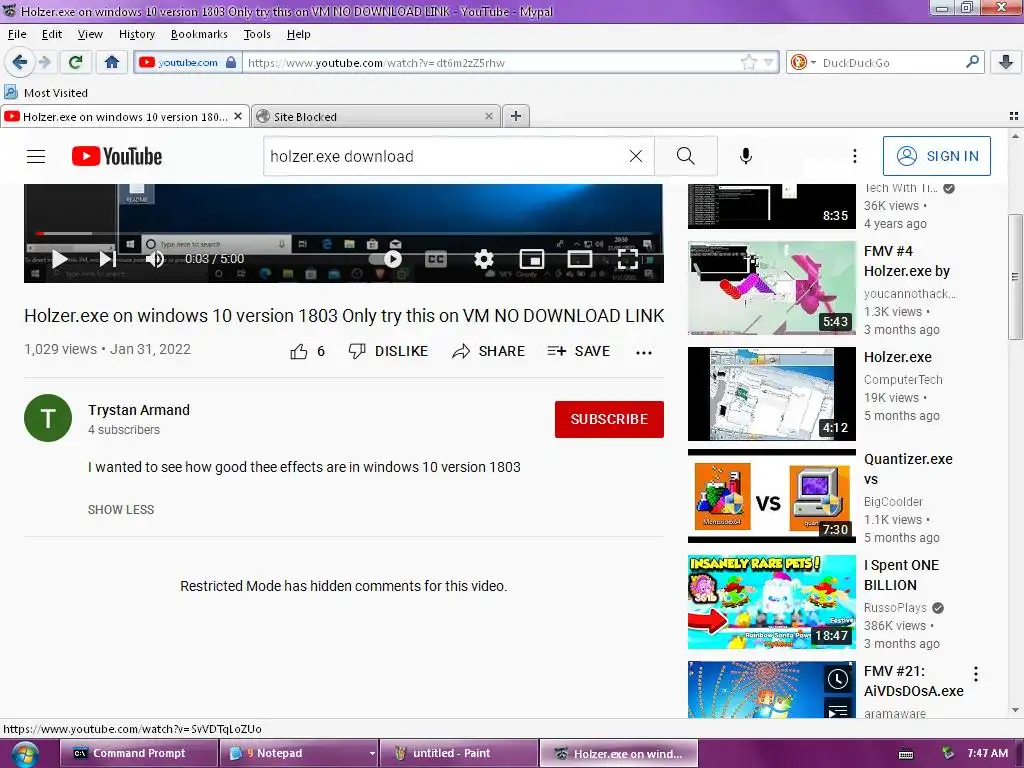1024x768 pixels.
Task: Collapse description with SHOW LESS
Action: [121, 509]
